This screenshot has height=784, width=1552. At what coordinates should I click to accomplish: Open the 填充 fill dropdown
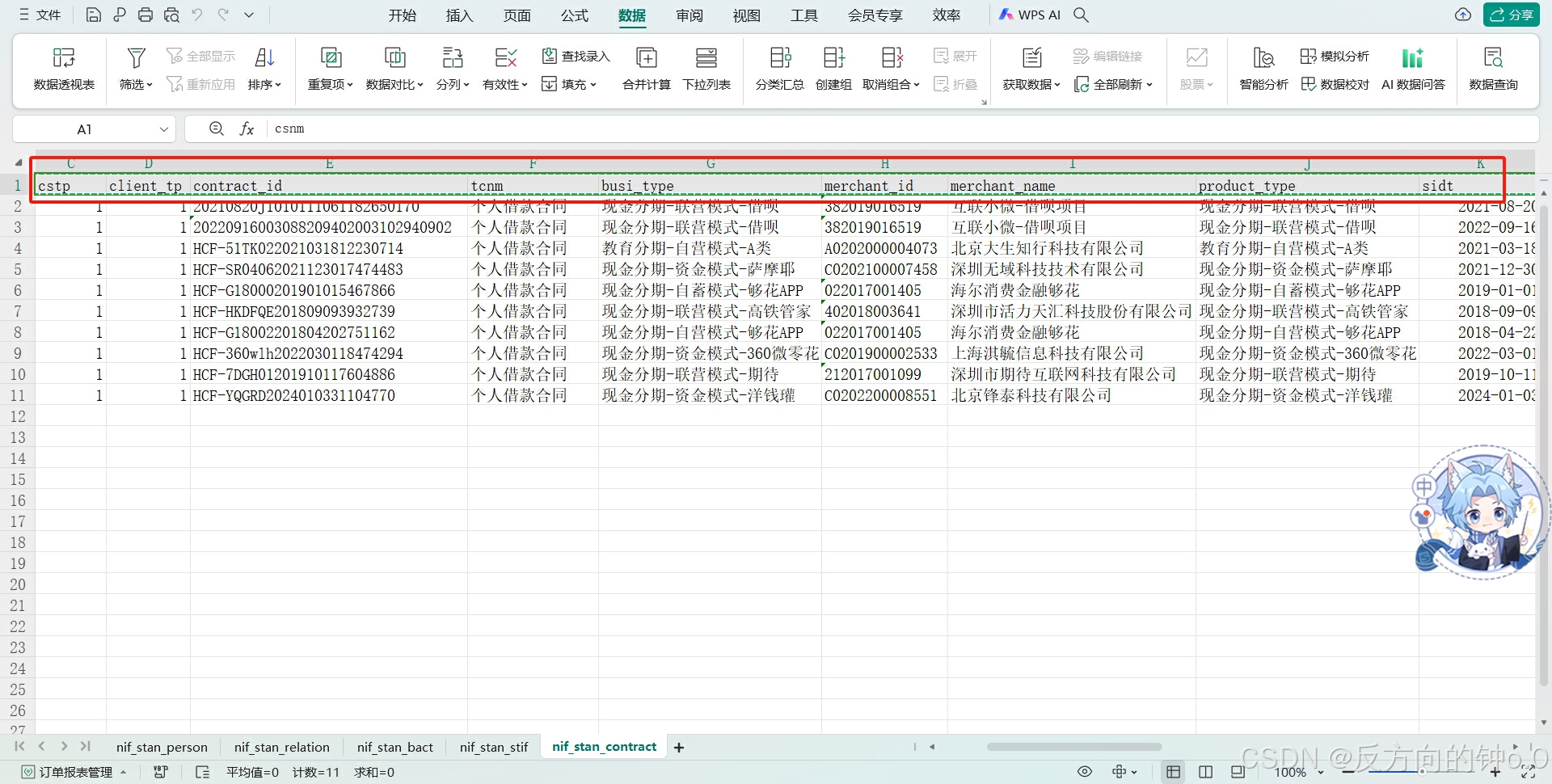pos(569,84)
